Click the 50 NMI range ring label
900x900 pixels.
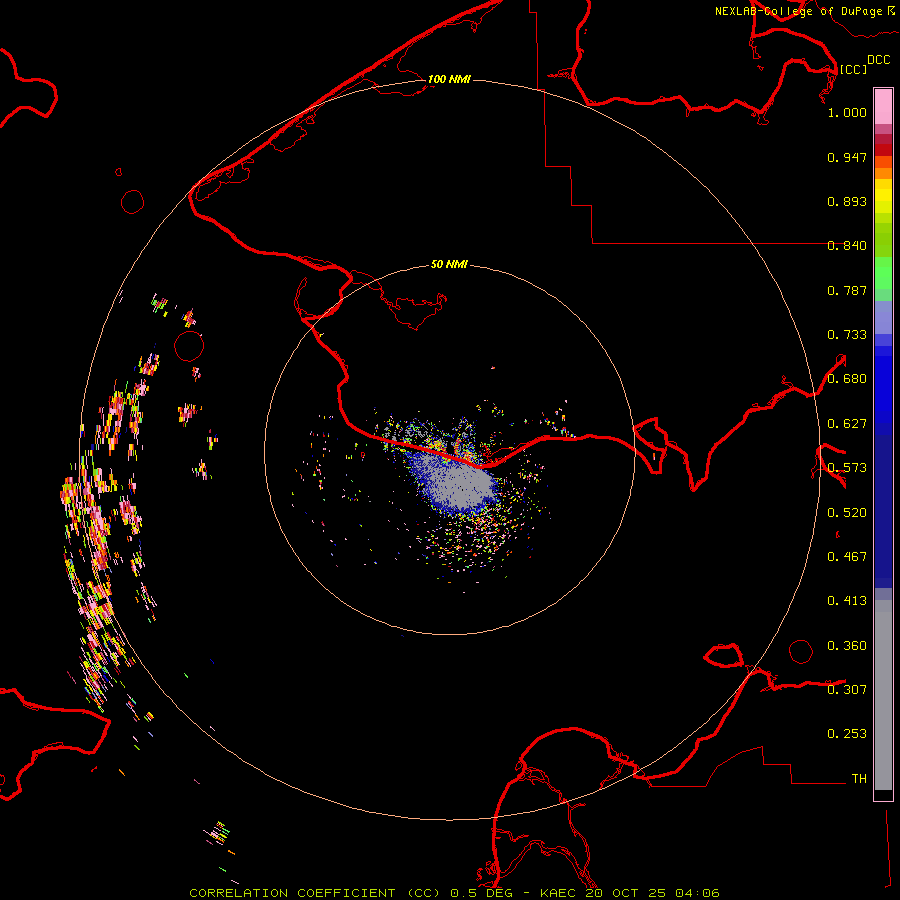tap(449, 264)
